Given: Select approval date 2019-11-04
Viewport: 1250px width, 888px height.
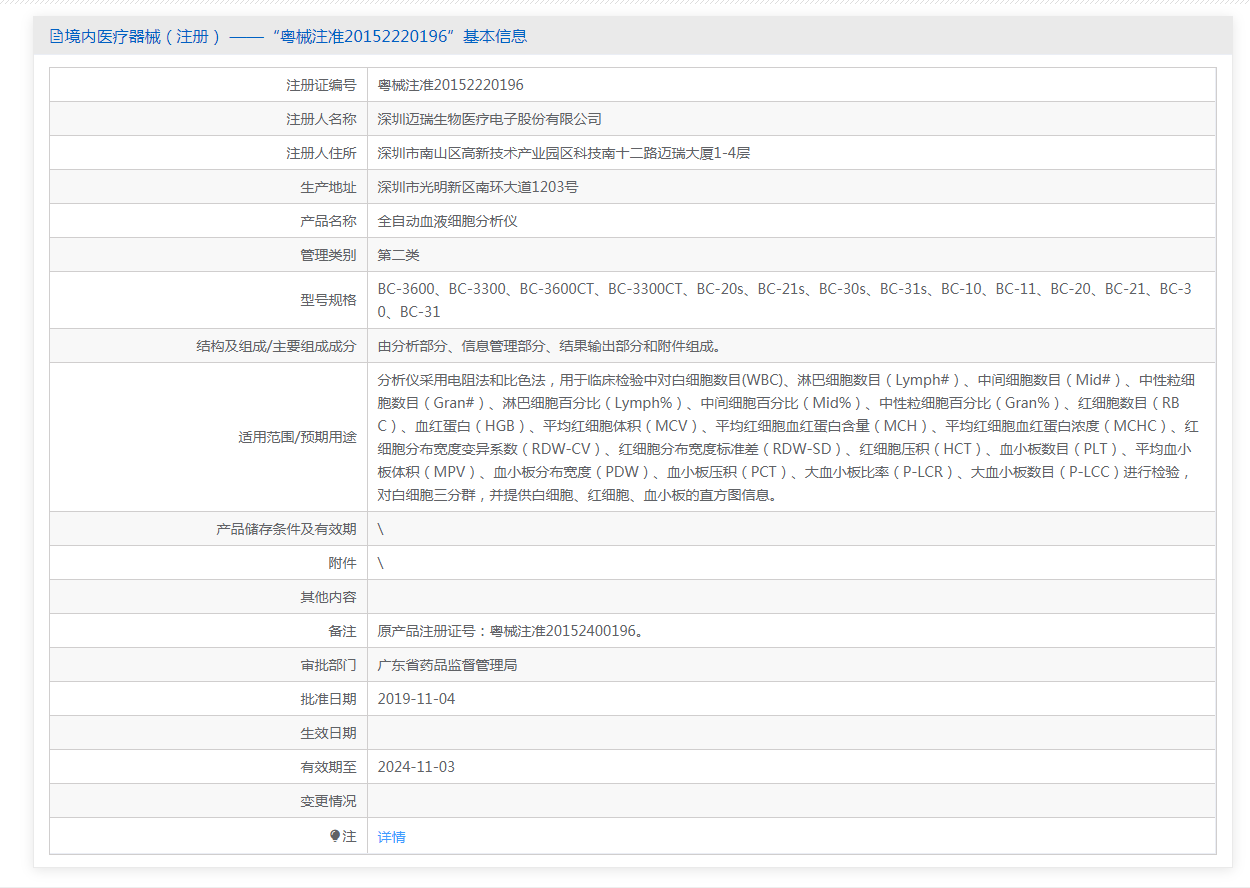Looking at the screenshot, I should (416, 699).
